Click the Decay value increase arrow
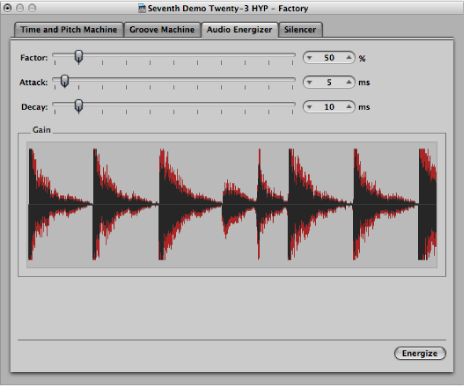This screenshot has height=386, width=464. click(349, 107)
